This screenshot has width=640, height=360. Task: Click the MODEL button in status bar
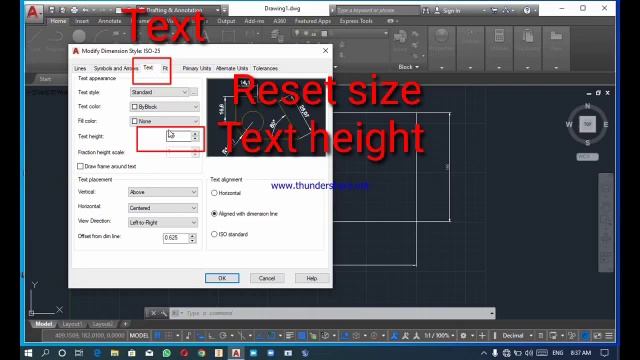pyautogui.click(x=139, y=336)
